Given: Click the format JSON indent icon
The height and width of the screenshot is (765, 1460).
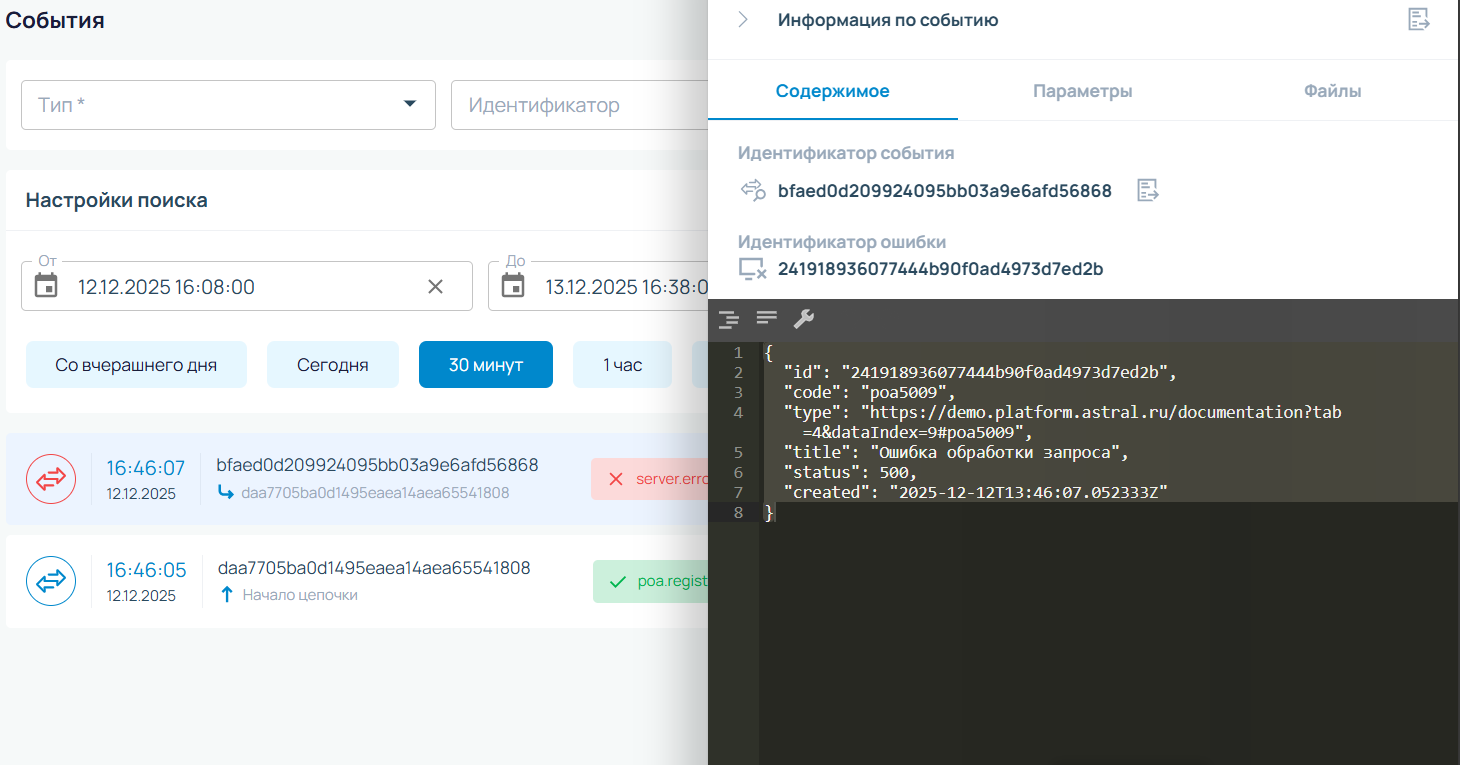Looking at the screenshot, I should pos(729,319).
